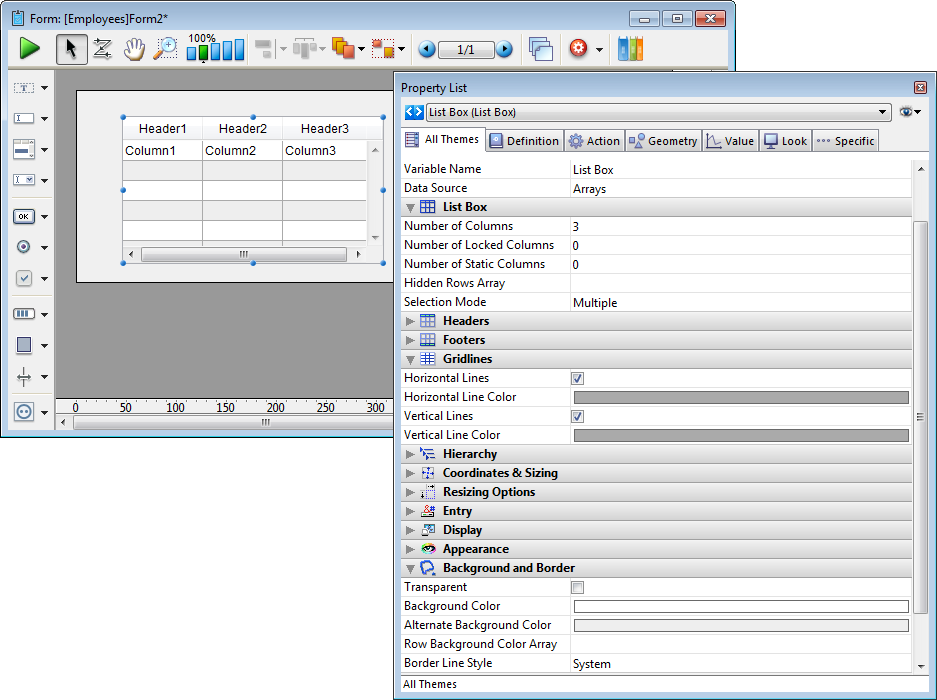Select the arrow selection tool
Screen dimensions: 937x700
[x=71, y=49]
